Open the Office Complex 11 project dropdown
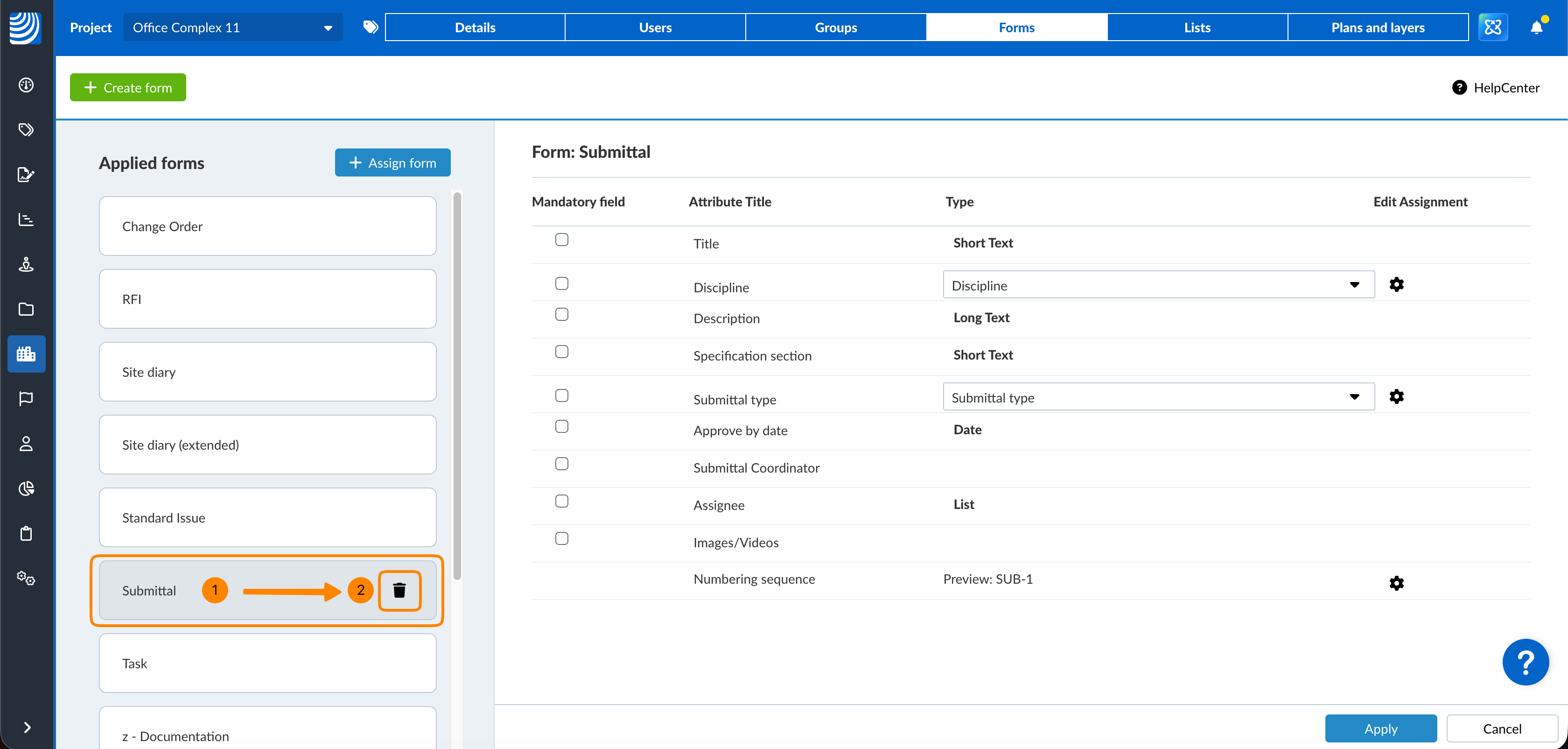 (232, 28)
